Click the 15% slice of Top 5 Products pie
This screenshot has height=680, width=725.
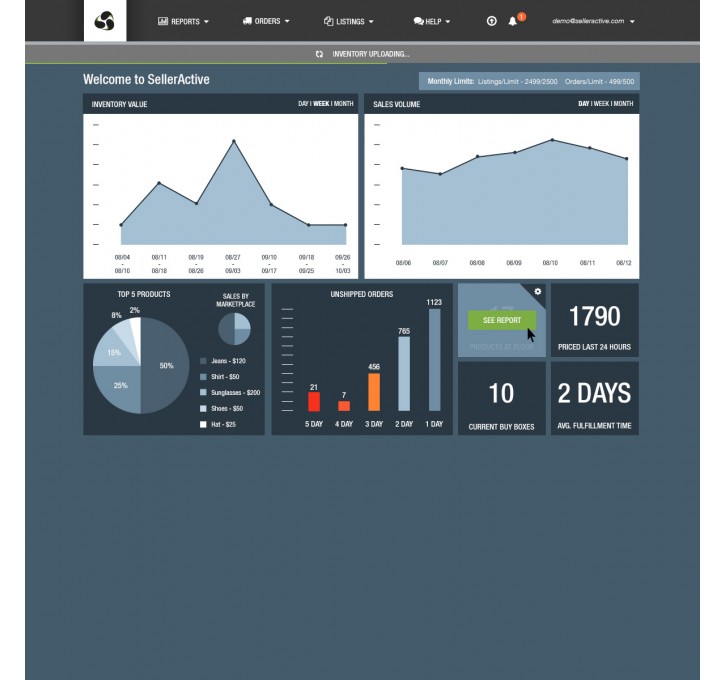pyautogui.click(x=114, y=353)
